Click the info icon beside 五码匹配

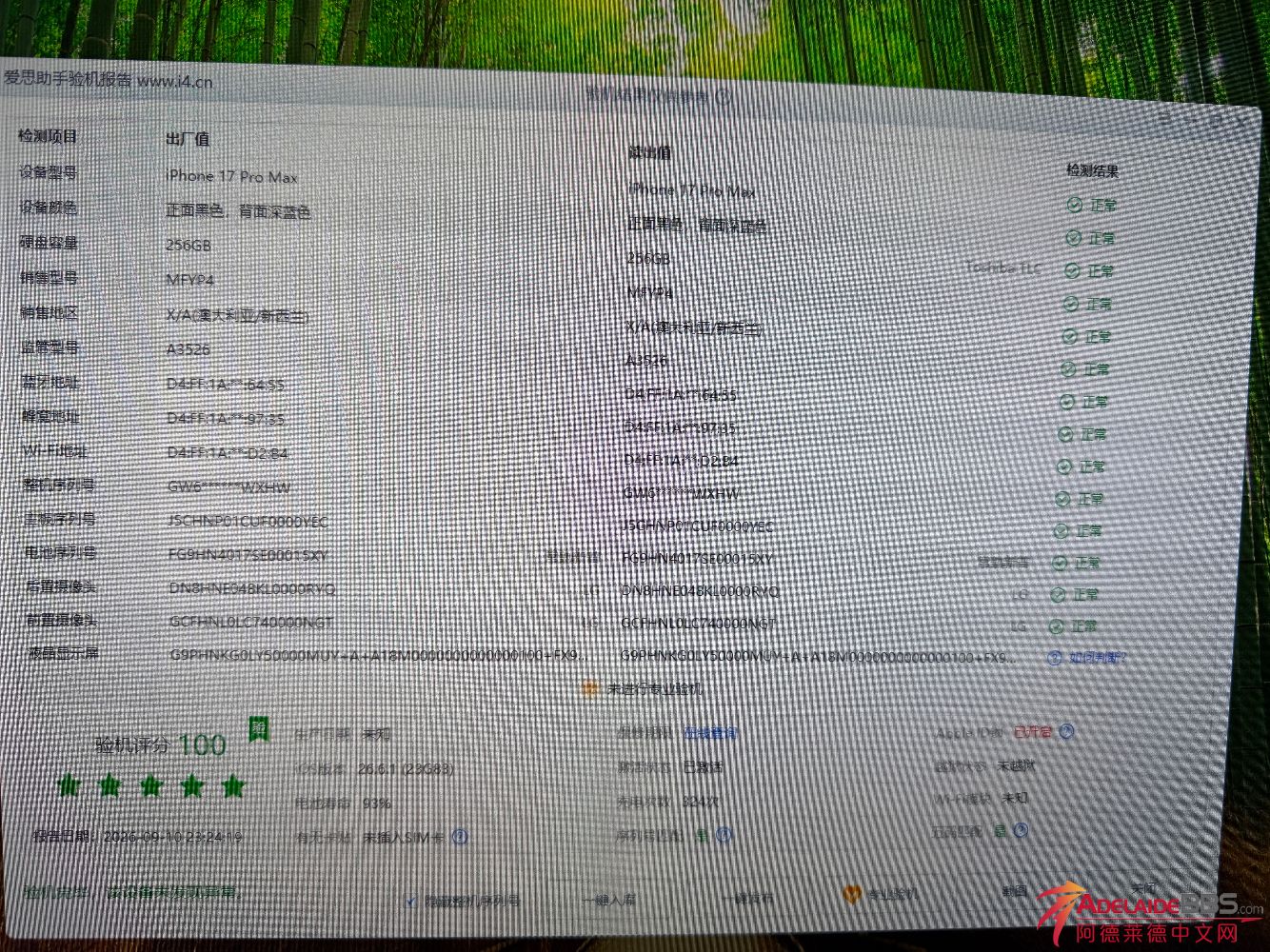1022,830
